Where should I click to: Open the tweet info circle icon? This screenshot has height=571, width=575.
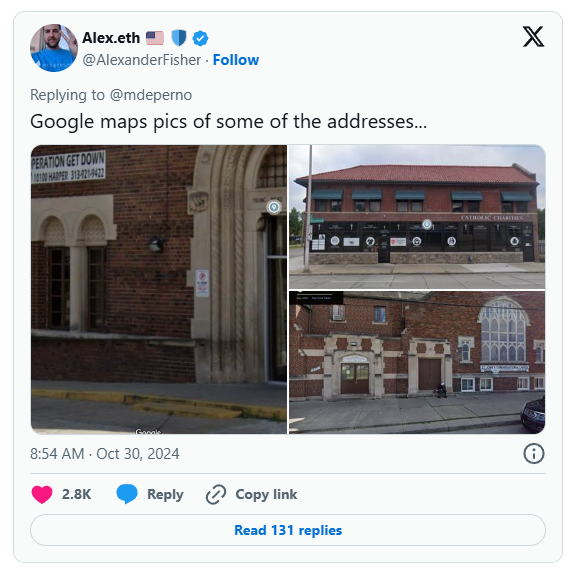(x=534, y=454)
